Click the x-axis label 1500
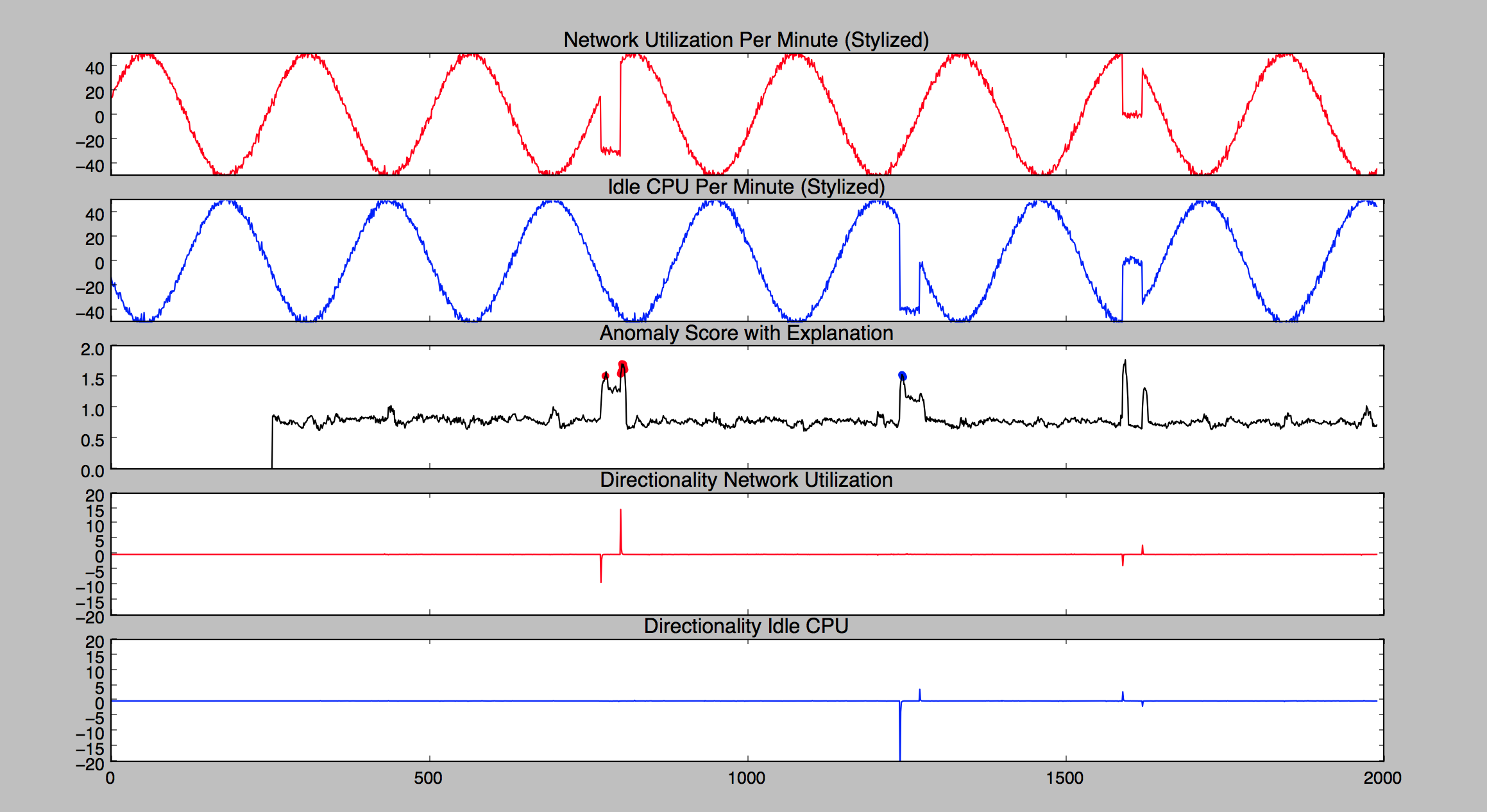 (x=1064, y=778)
